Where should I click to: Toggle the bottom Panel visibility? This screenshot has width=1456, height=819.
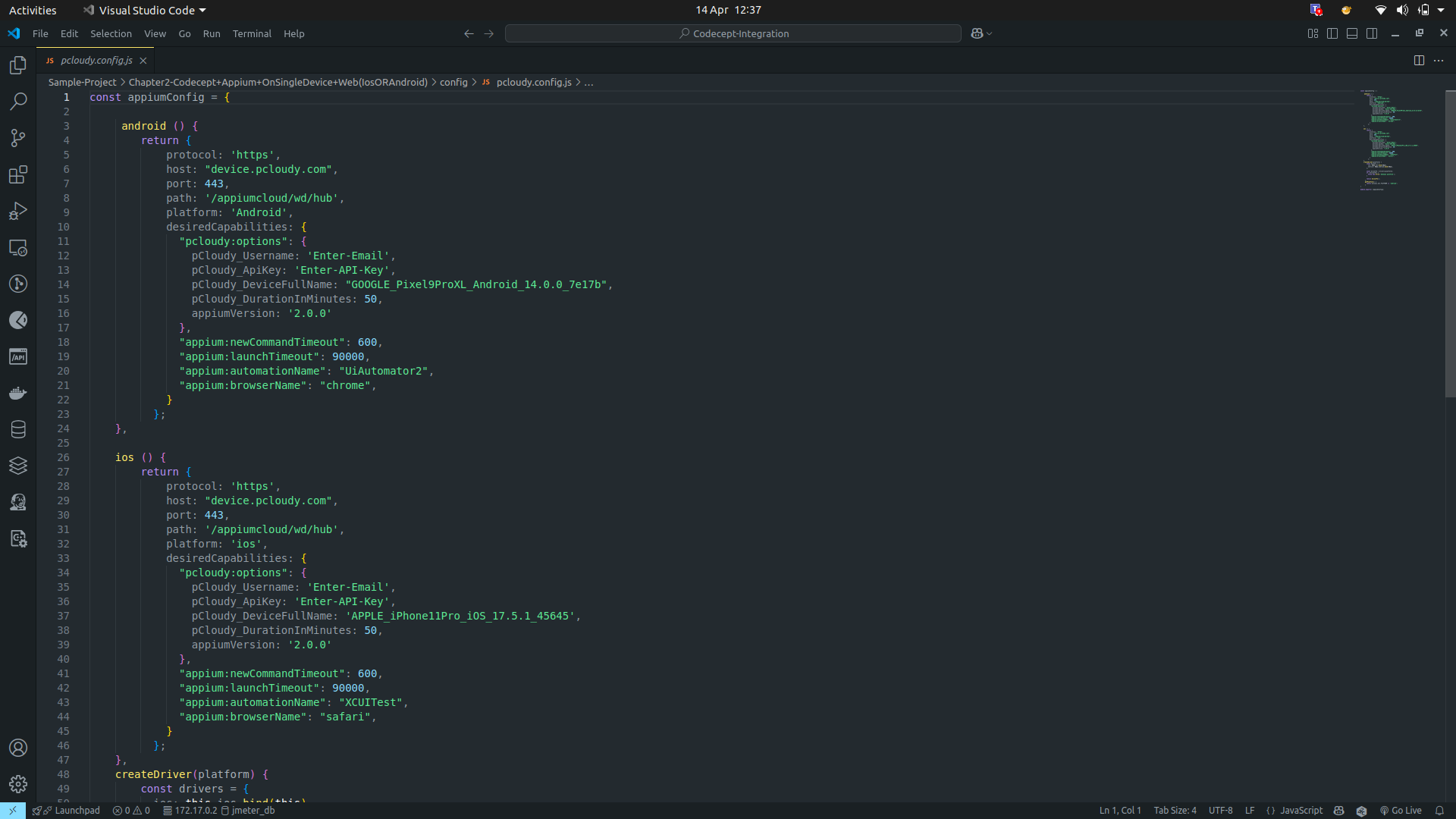point(1352,33)
